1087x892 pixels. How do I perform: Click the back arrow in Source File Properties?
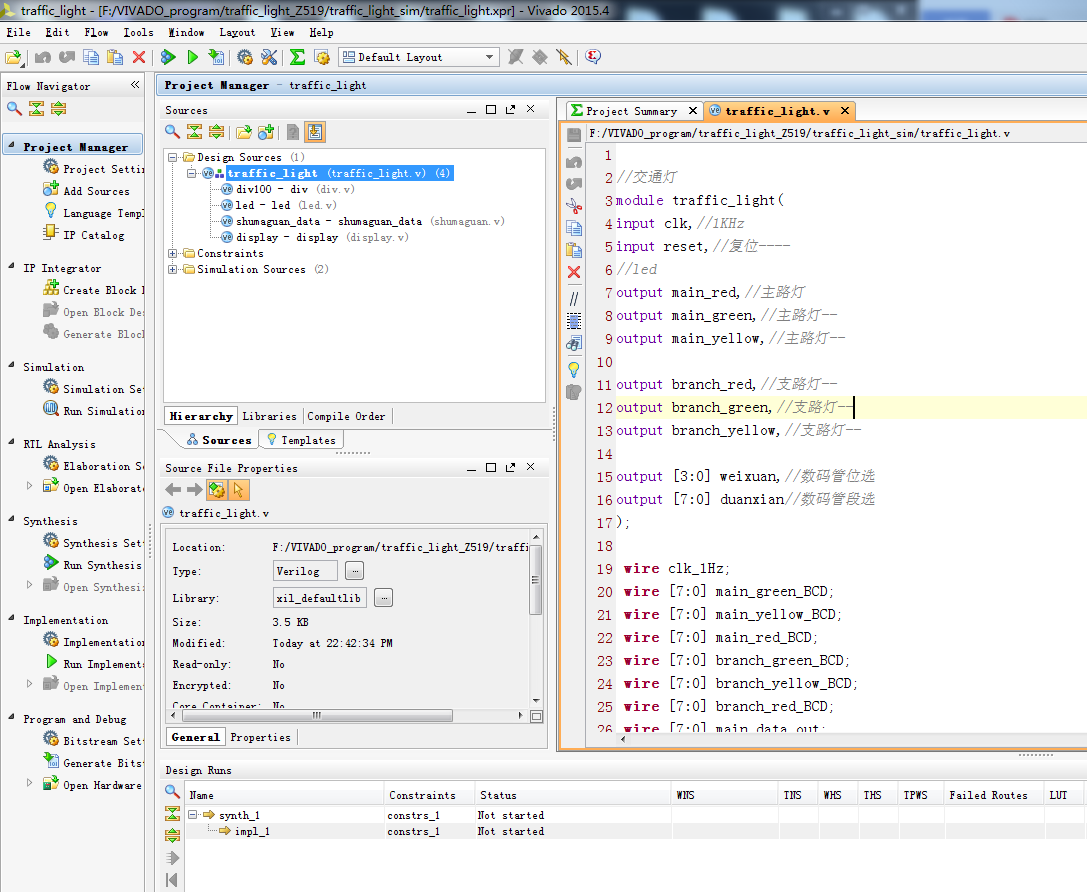pos(173,490)
